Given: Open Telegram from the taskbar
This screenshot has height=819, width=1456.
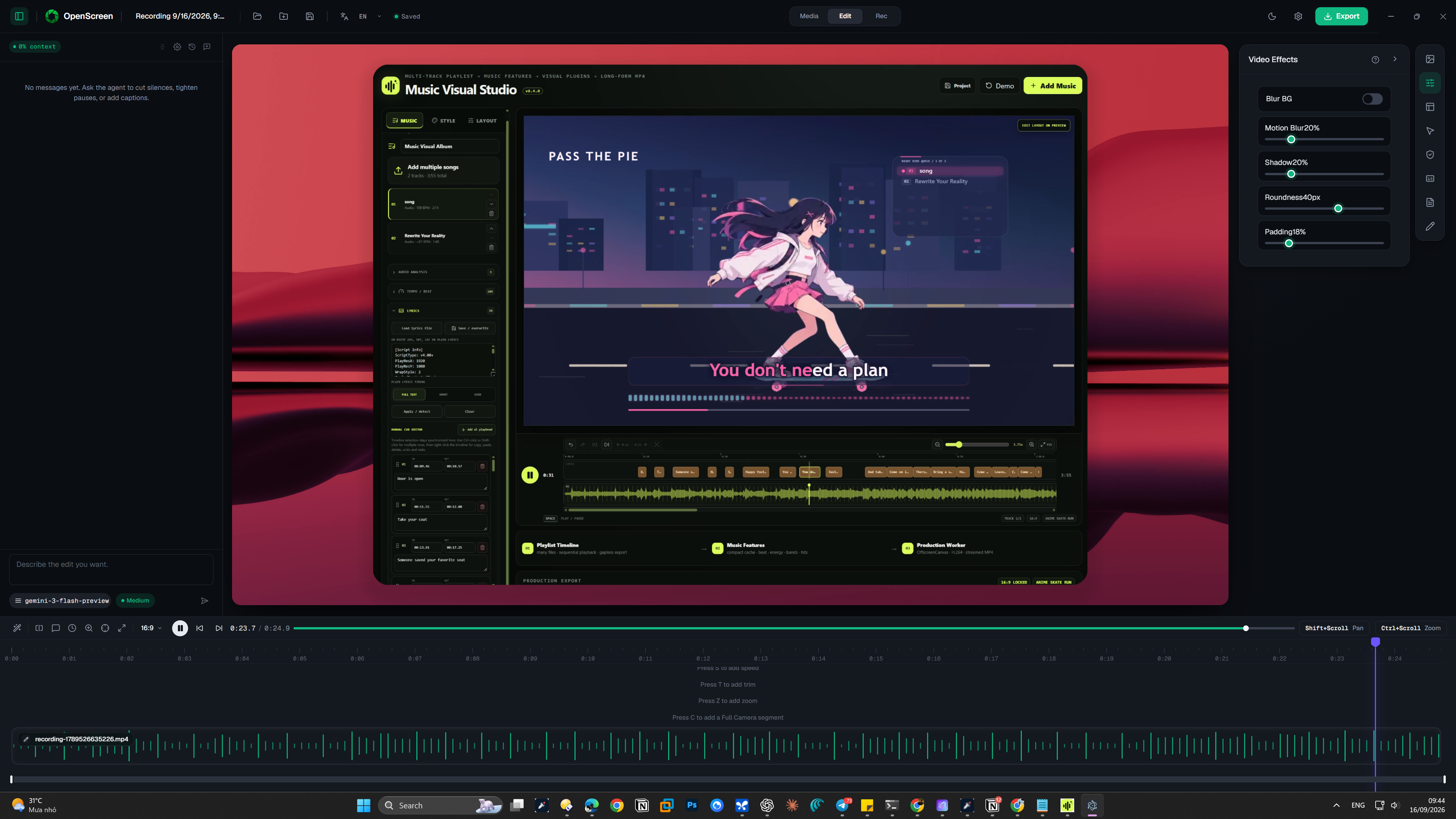Looking at the screenshot, I should (x=842, y=805).
